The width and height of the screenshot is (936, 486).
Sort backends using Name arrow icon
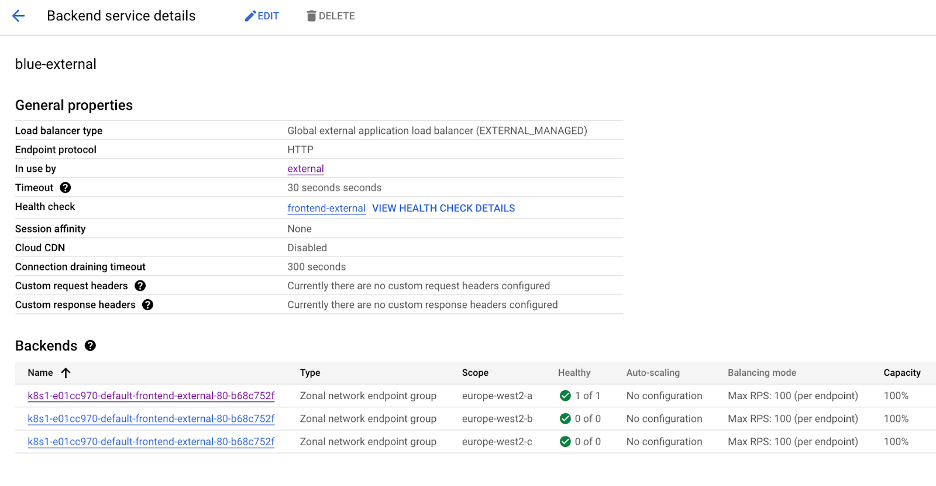[x=66, y=373]
